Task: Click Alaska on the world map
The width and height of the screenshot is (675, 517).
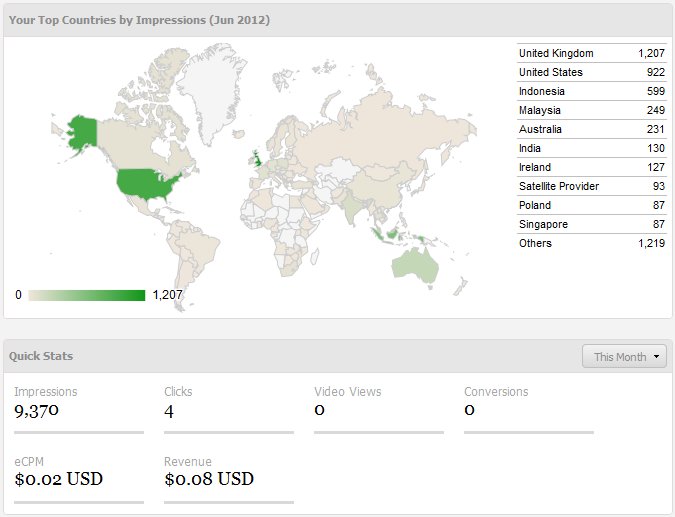Action: 83,131
